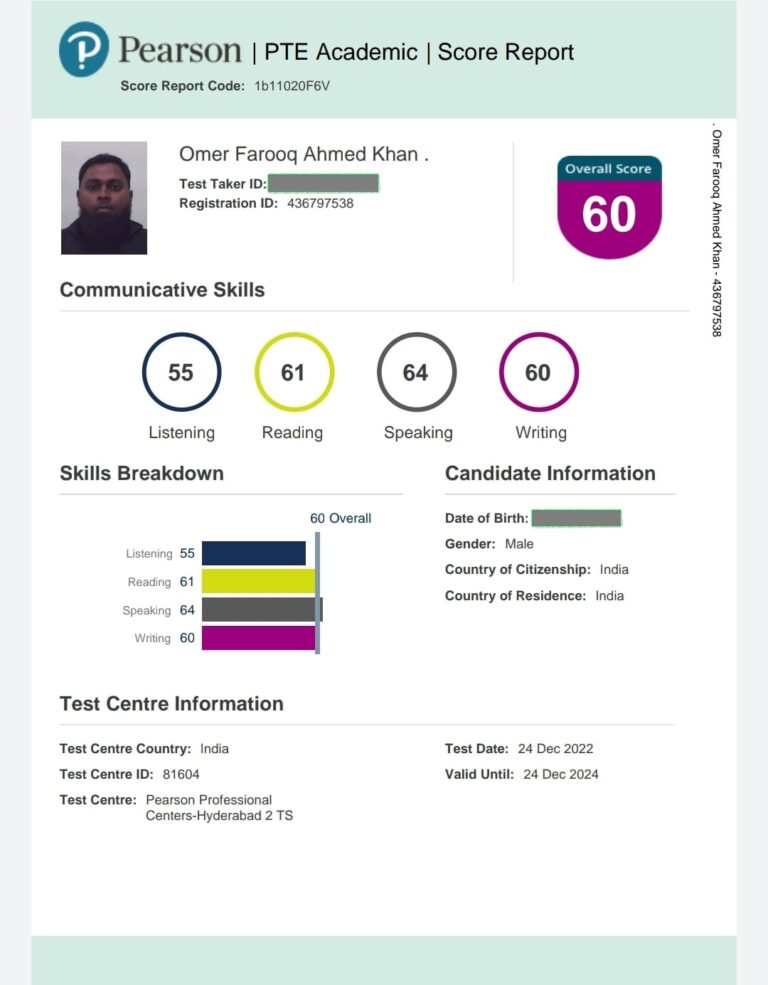Click the Communicative Skills heading

pyautogui.click(x=162, y=290)
